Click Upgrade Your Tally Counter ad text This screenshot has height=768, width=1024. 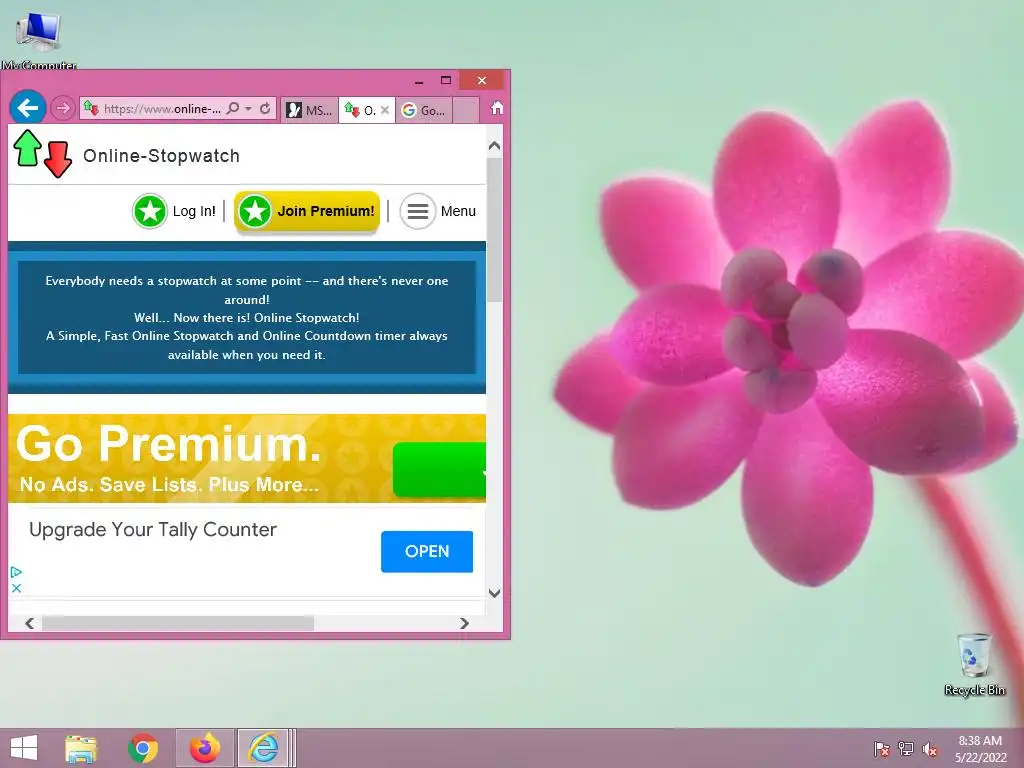tap(153, 530)
